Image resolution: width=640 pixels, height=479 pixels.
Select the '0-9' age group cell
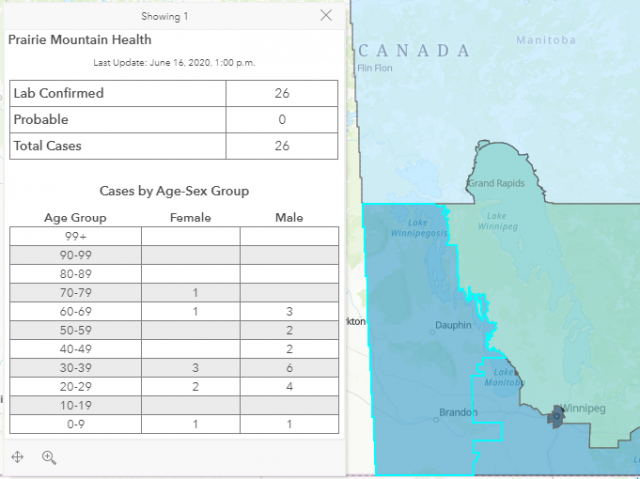(x=76, y=424)
